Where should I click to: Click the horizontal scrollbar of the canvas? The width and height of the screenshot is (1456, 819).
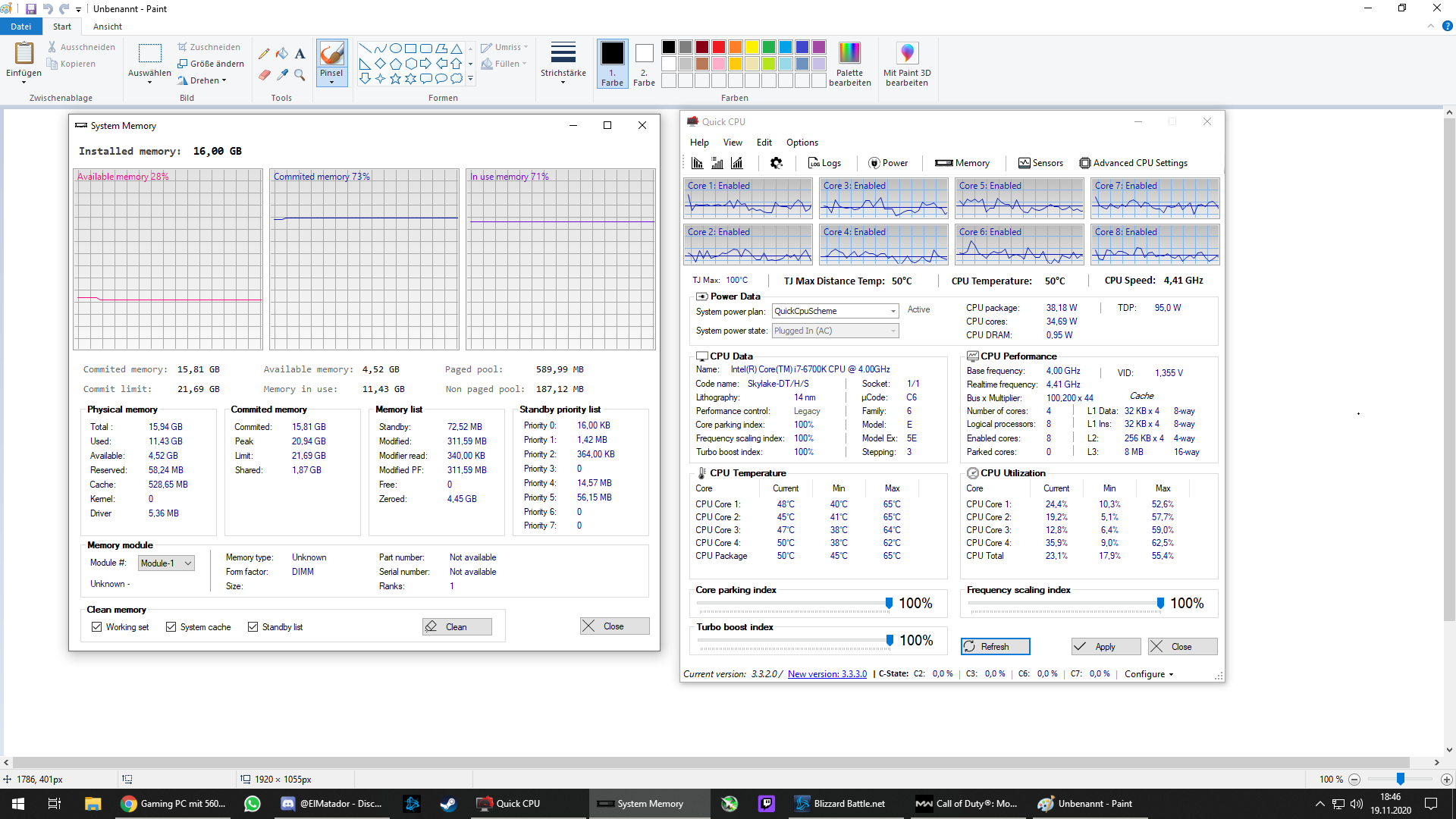[711, 762]
